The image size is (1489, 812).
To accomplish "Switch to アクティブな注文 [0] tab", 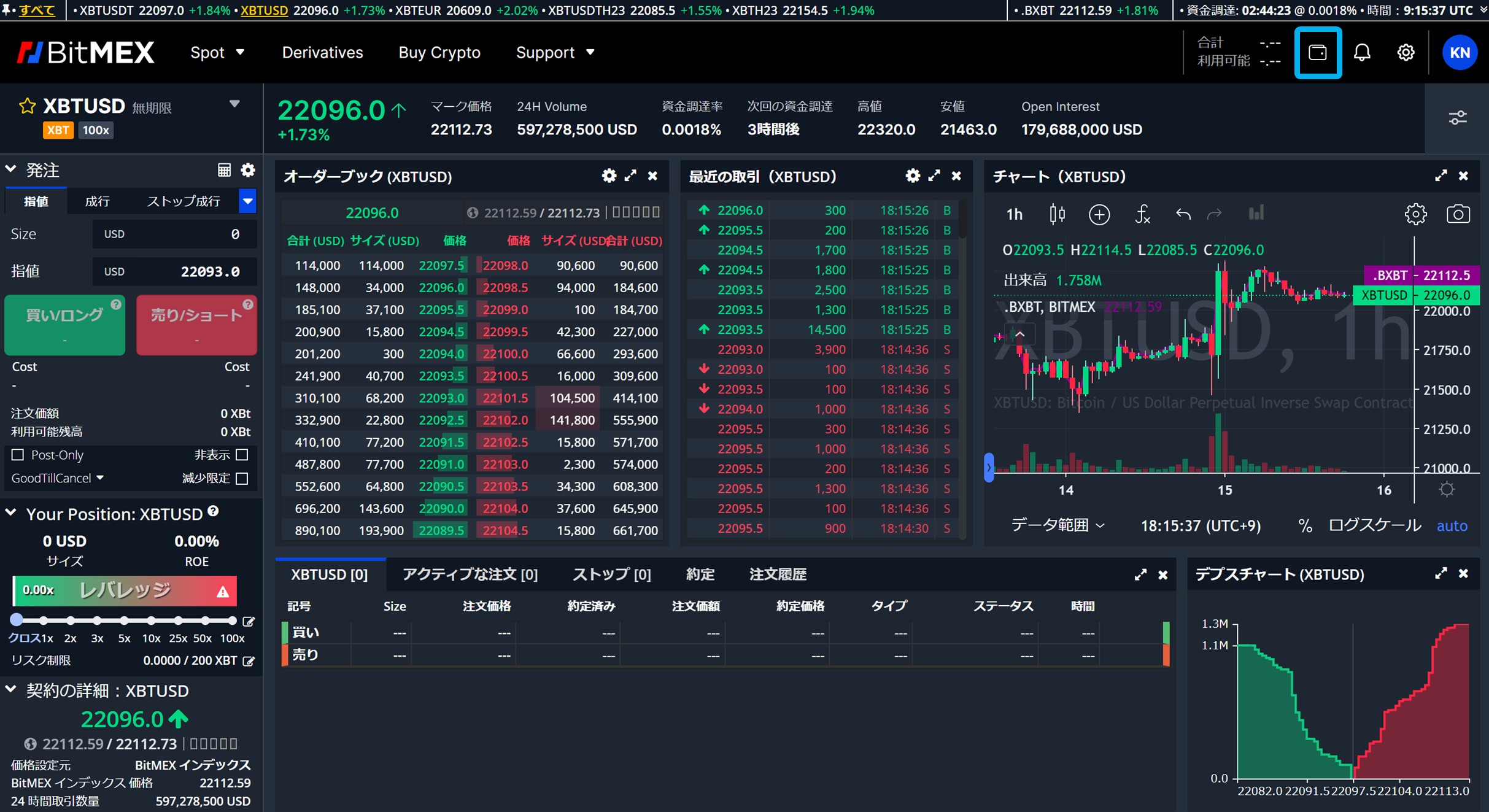I will tap(470, 574).
